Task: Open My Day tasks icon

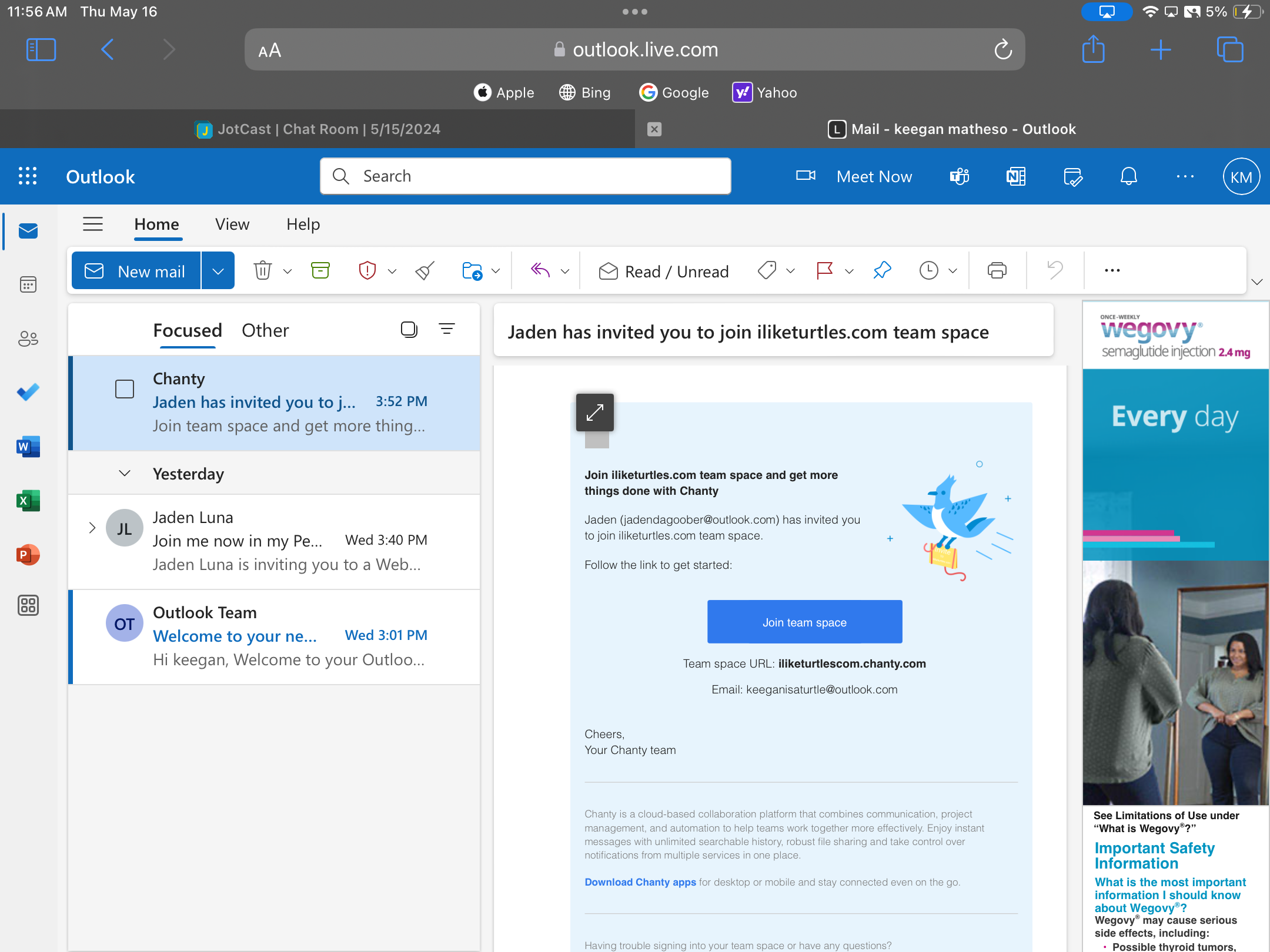Action: 1072,176
